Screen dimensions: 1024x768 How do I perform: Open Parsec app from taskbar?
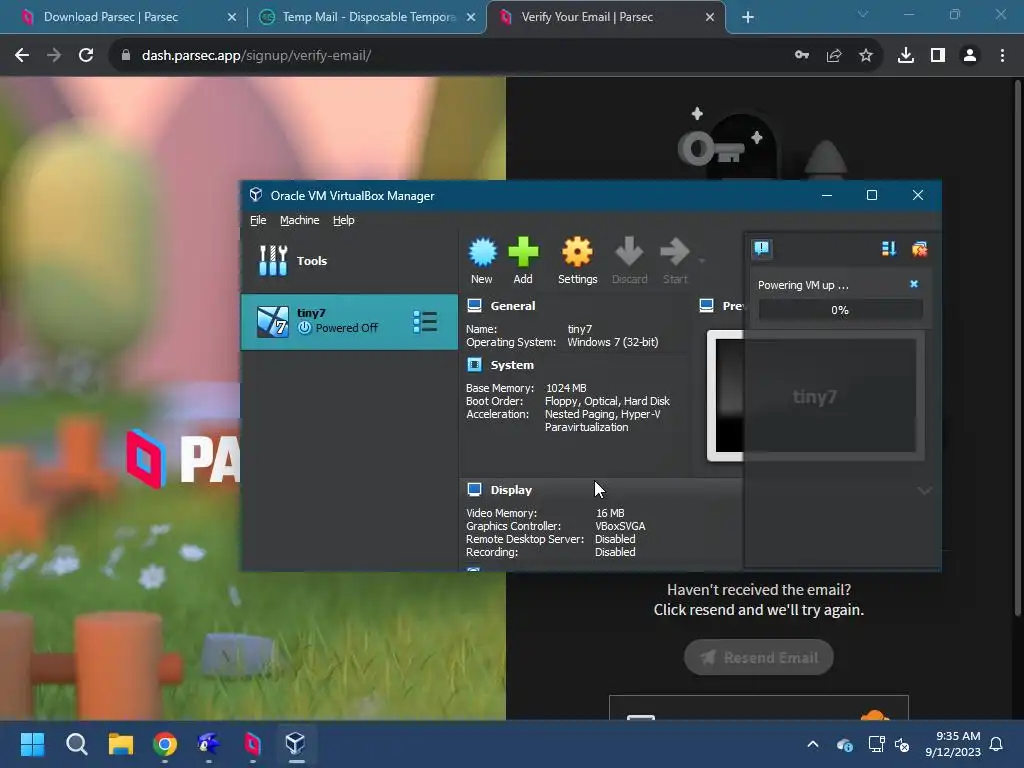(253, 744)
